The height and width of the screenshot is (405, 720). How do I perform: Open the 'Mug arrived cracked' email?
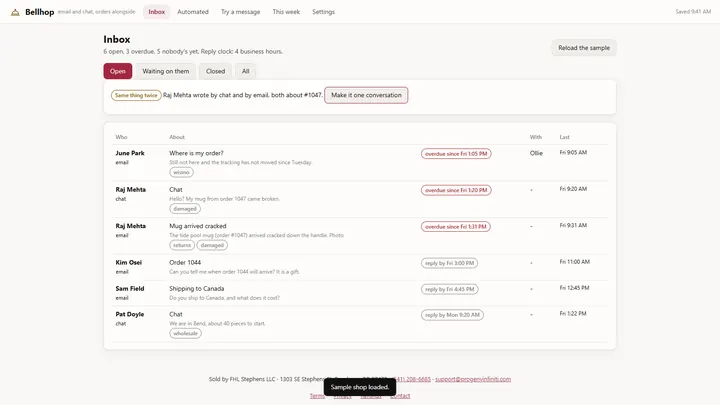(360, 235)
